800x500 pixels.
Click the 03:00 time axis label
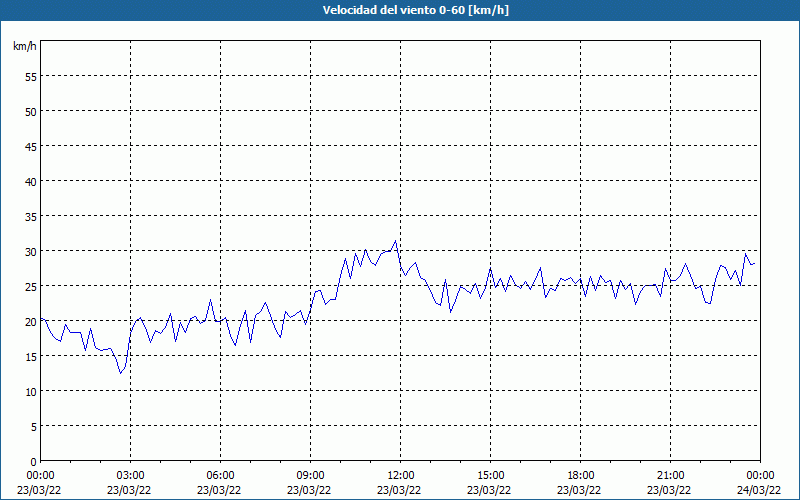(131, 476)
